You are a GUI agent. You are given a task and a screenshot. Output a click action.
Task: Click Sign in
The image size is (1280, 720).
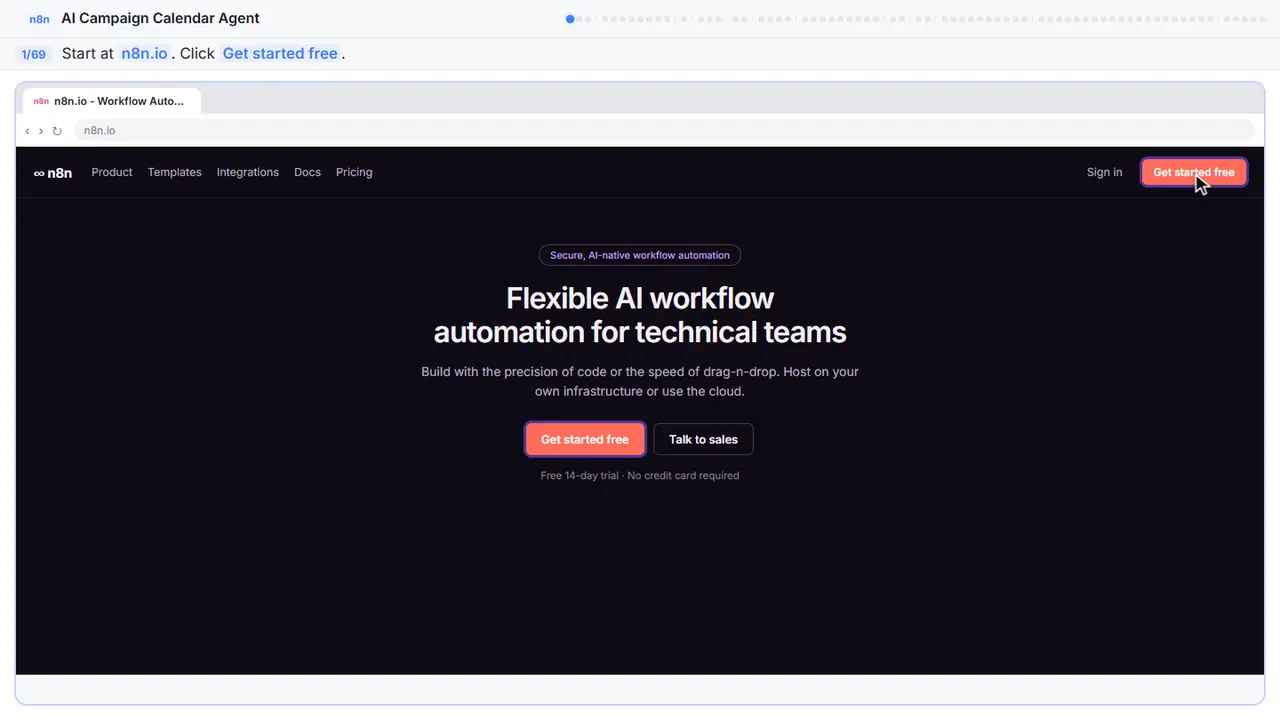click(x=1104, y=172)
